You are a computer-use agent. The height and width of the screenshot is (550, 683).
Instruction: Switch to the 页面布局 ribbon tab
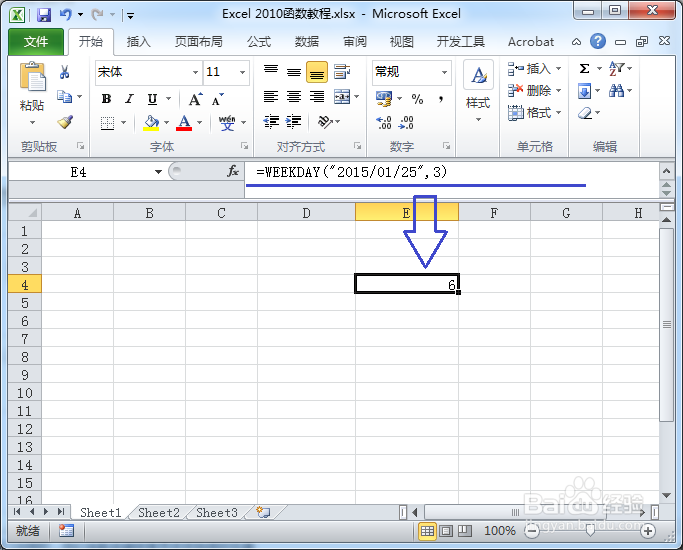point(199,42)
